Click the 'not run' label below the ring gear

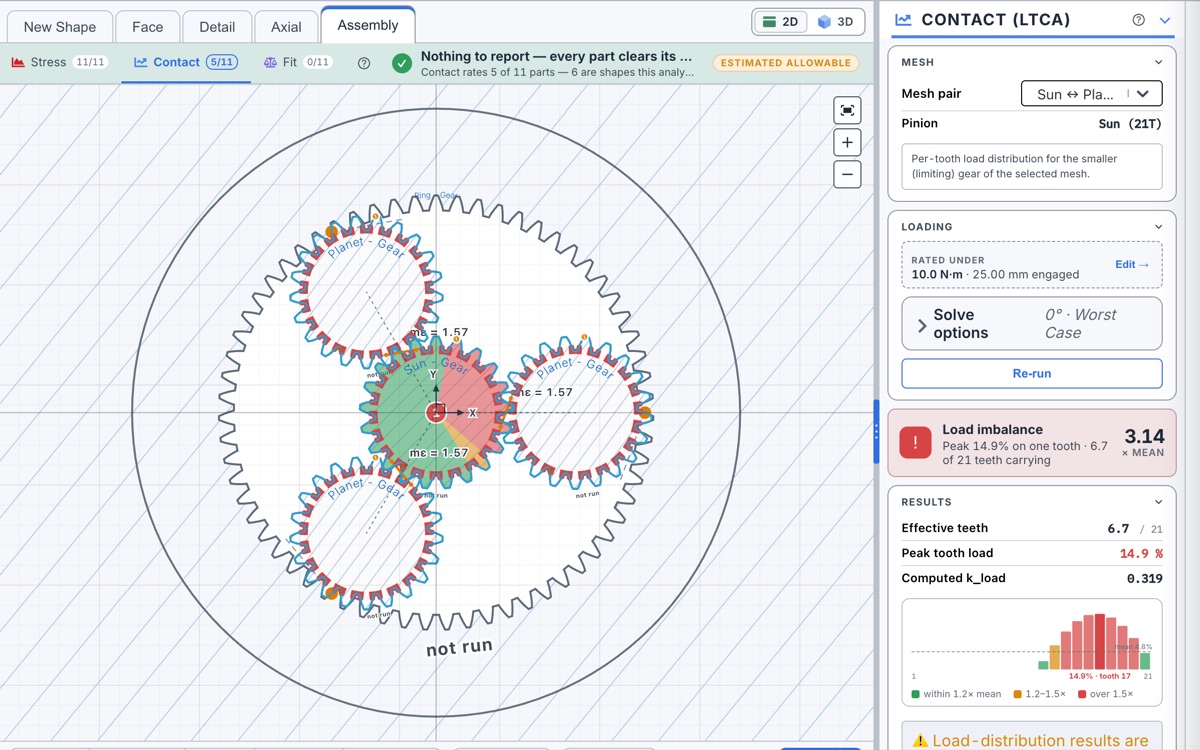[459, 648]
